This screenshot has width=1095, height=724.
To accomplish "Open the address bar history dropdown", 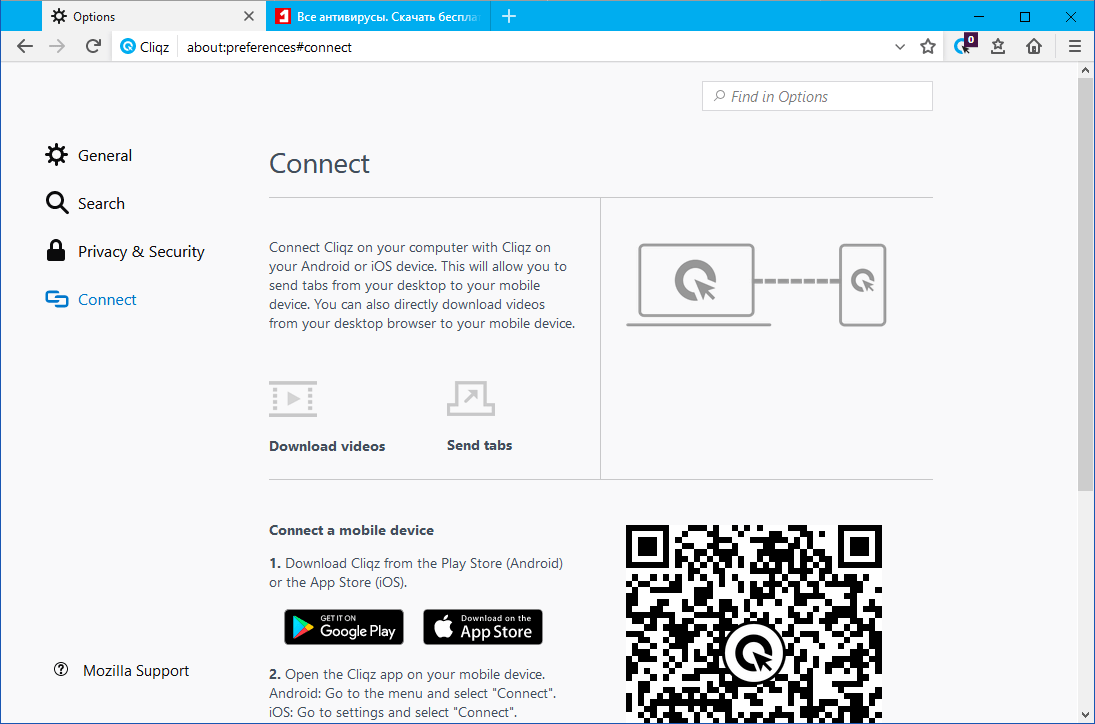I will [x=899, y=47].
